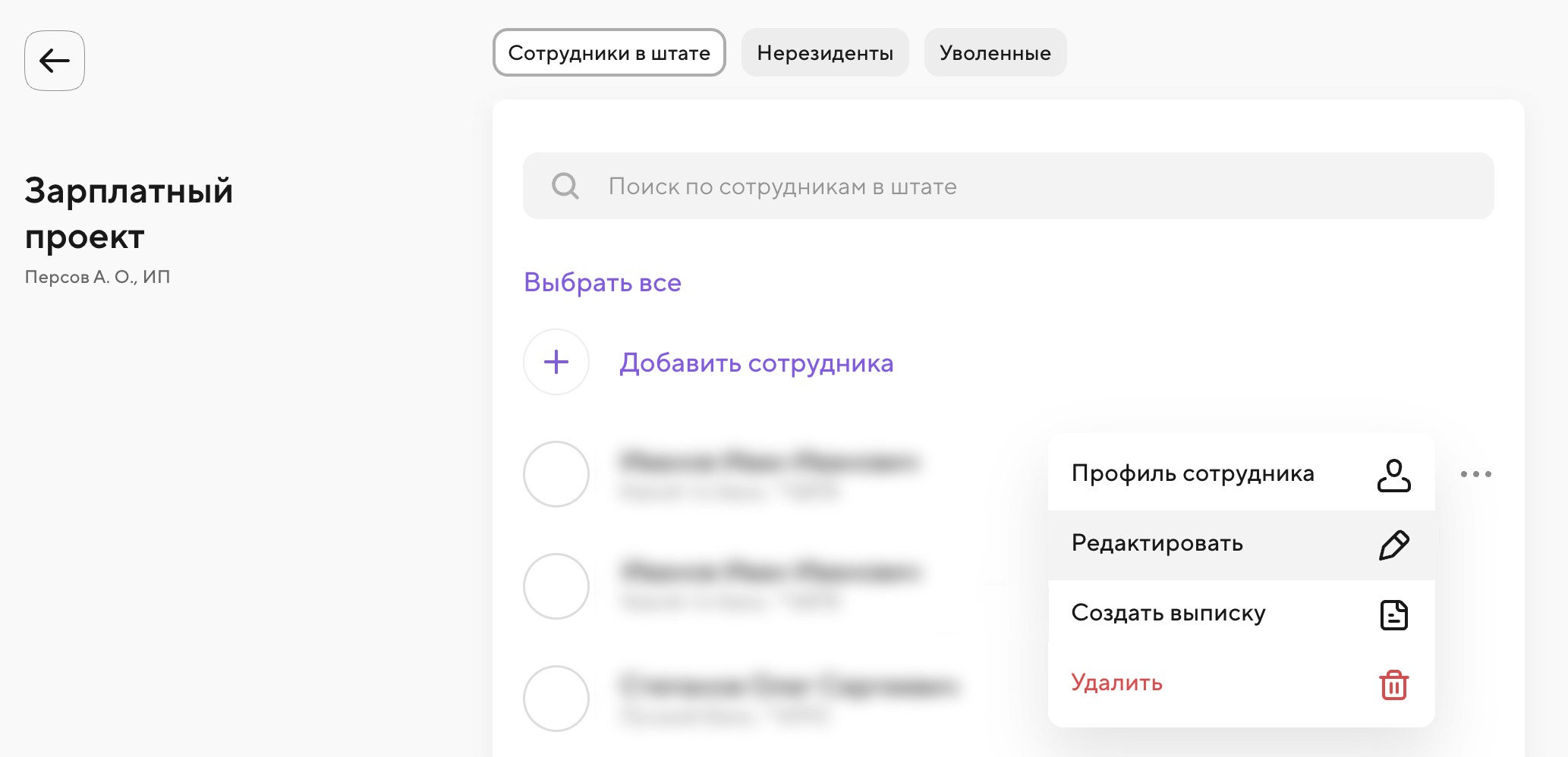This screenshot has height=757, width=1568.
Task: Tick the second employee's round checkbox
Action: [556, 586]
